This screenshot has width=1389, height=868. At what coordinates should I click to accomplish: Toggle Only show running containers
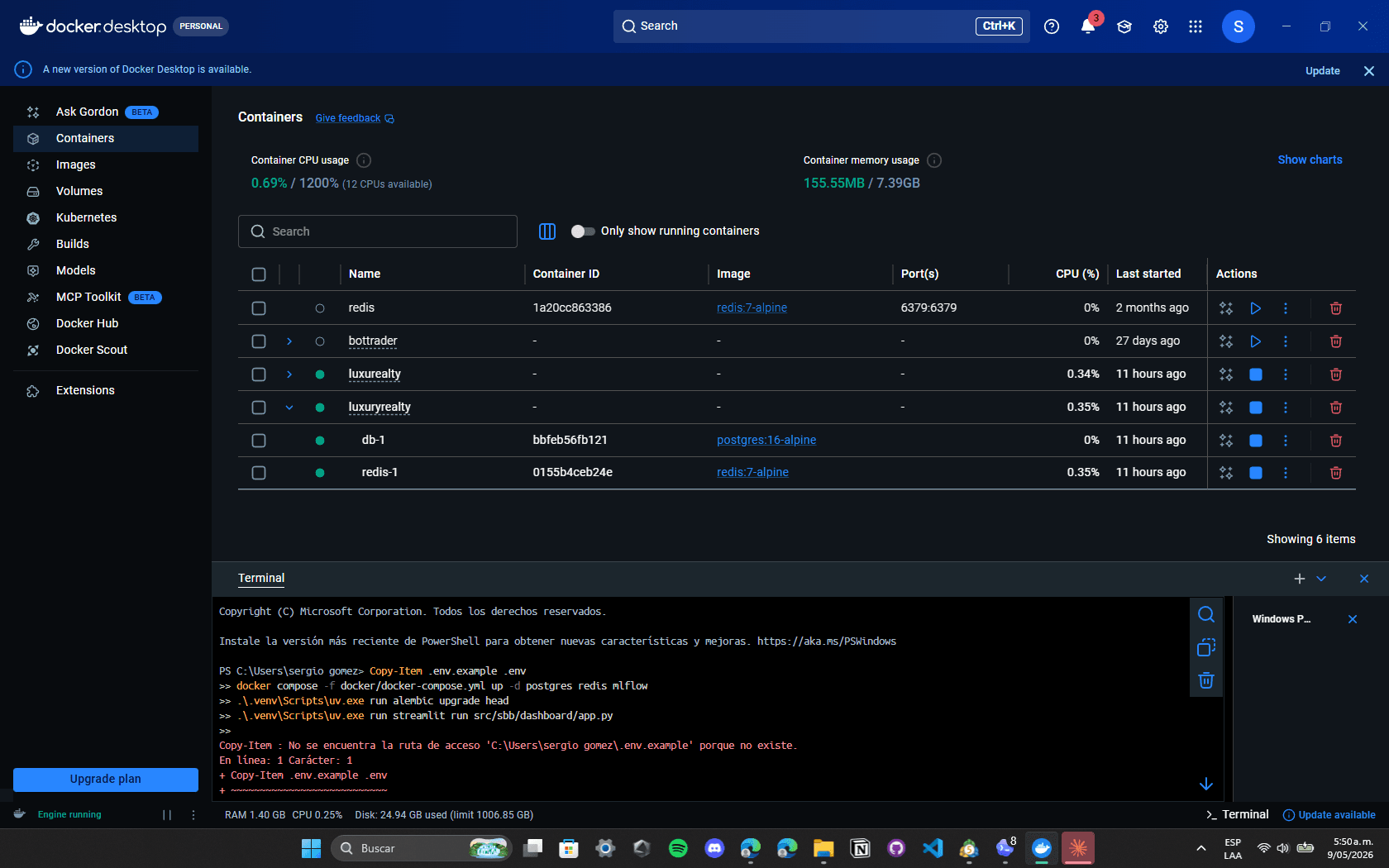coord(583,231)
